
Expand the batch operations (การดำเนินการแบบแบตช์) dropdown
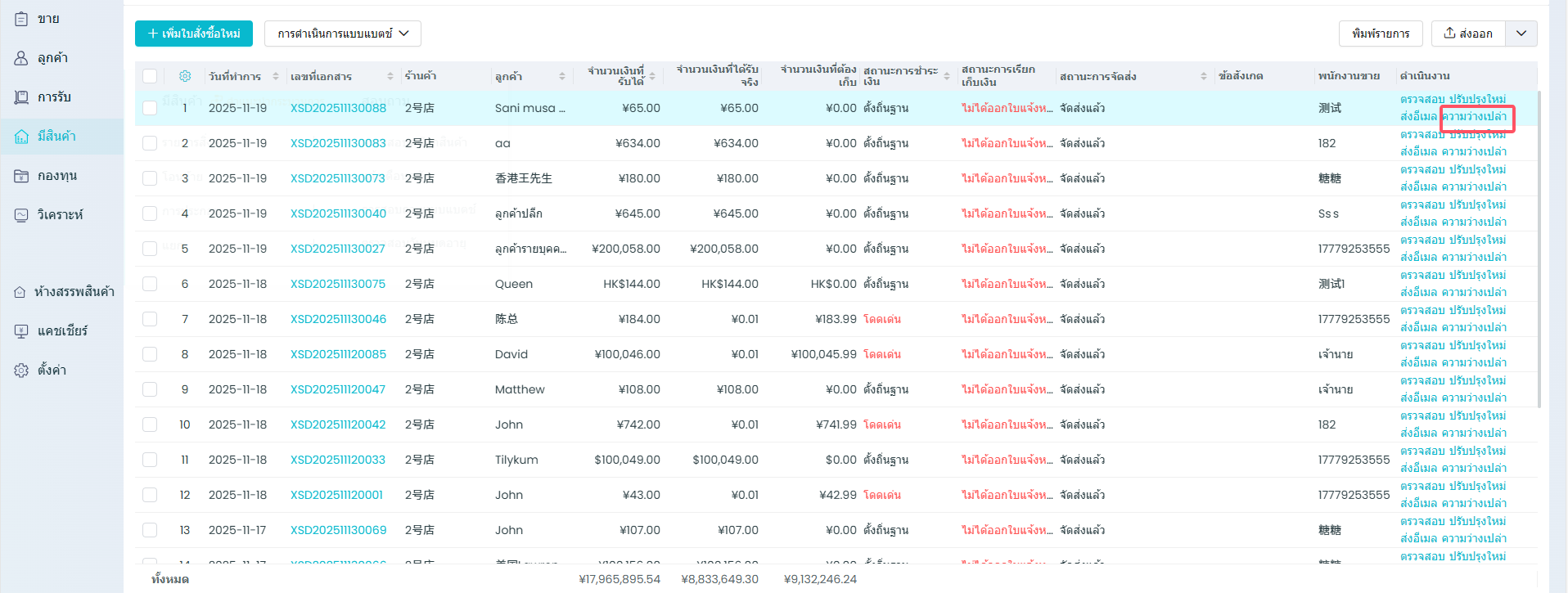tap(343, 34)
